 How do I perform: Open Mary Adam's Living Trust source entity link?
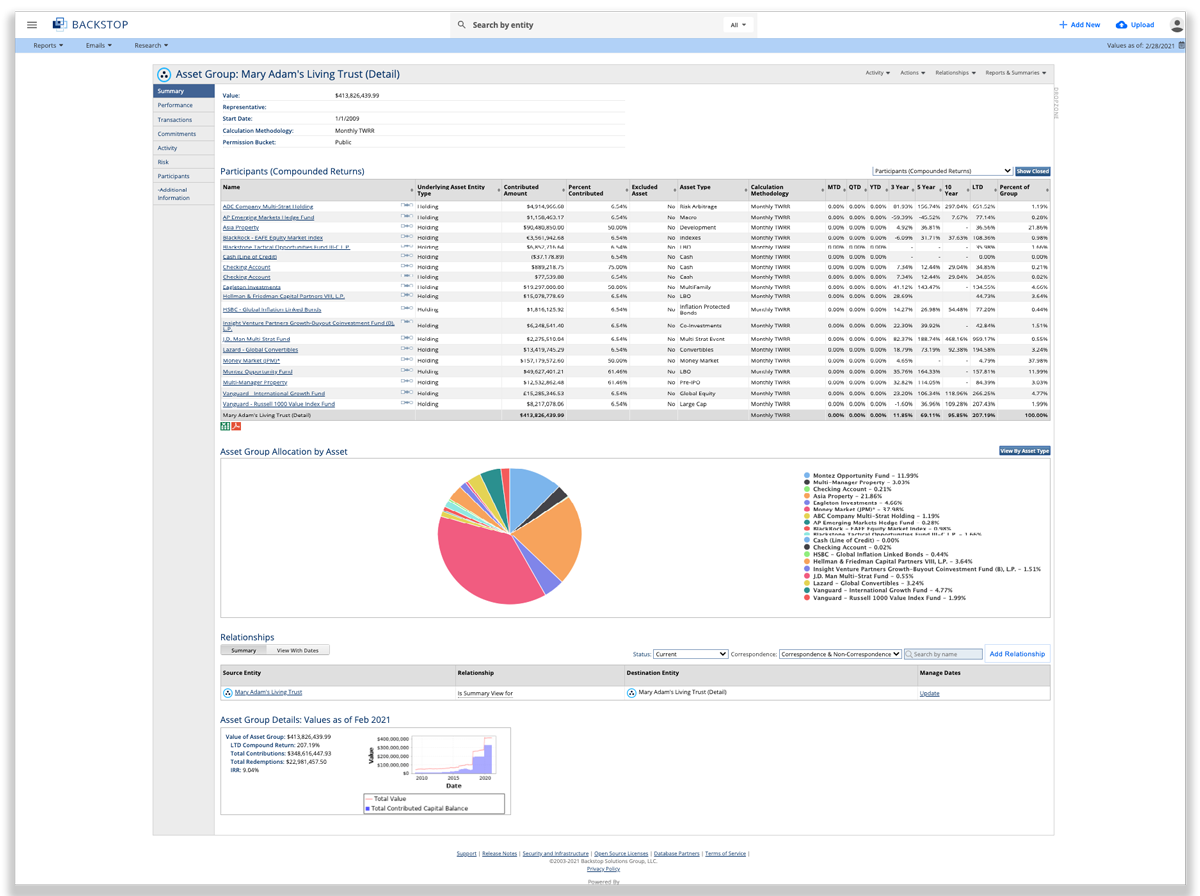click(x=268, y=692)
